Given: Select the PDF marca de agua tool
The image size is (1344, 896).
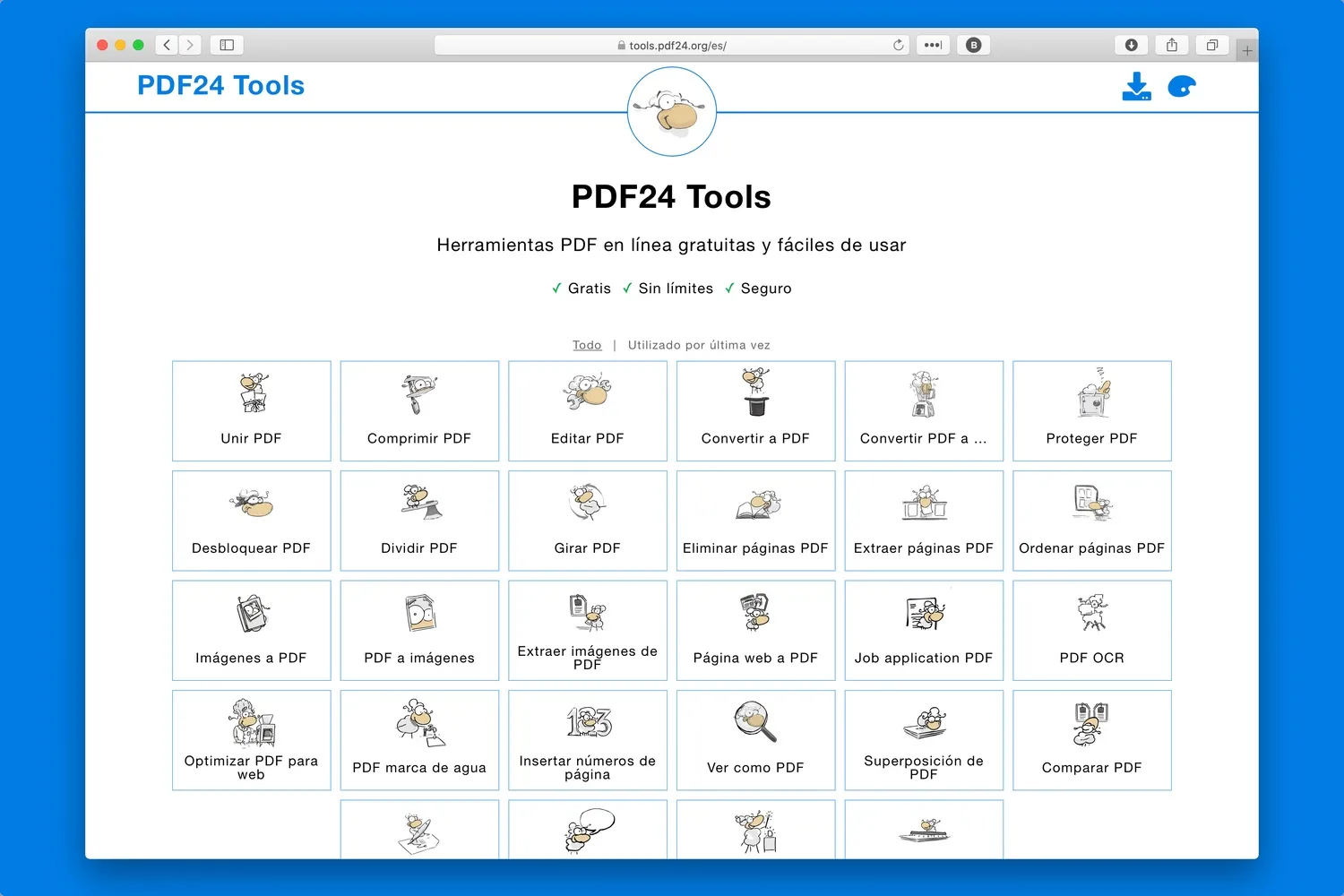Looking at the screenshot, I should click(x=418, y=740).
